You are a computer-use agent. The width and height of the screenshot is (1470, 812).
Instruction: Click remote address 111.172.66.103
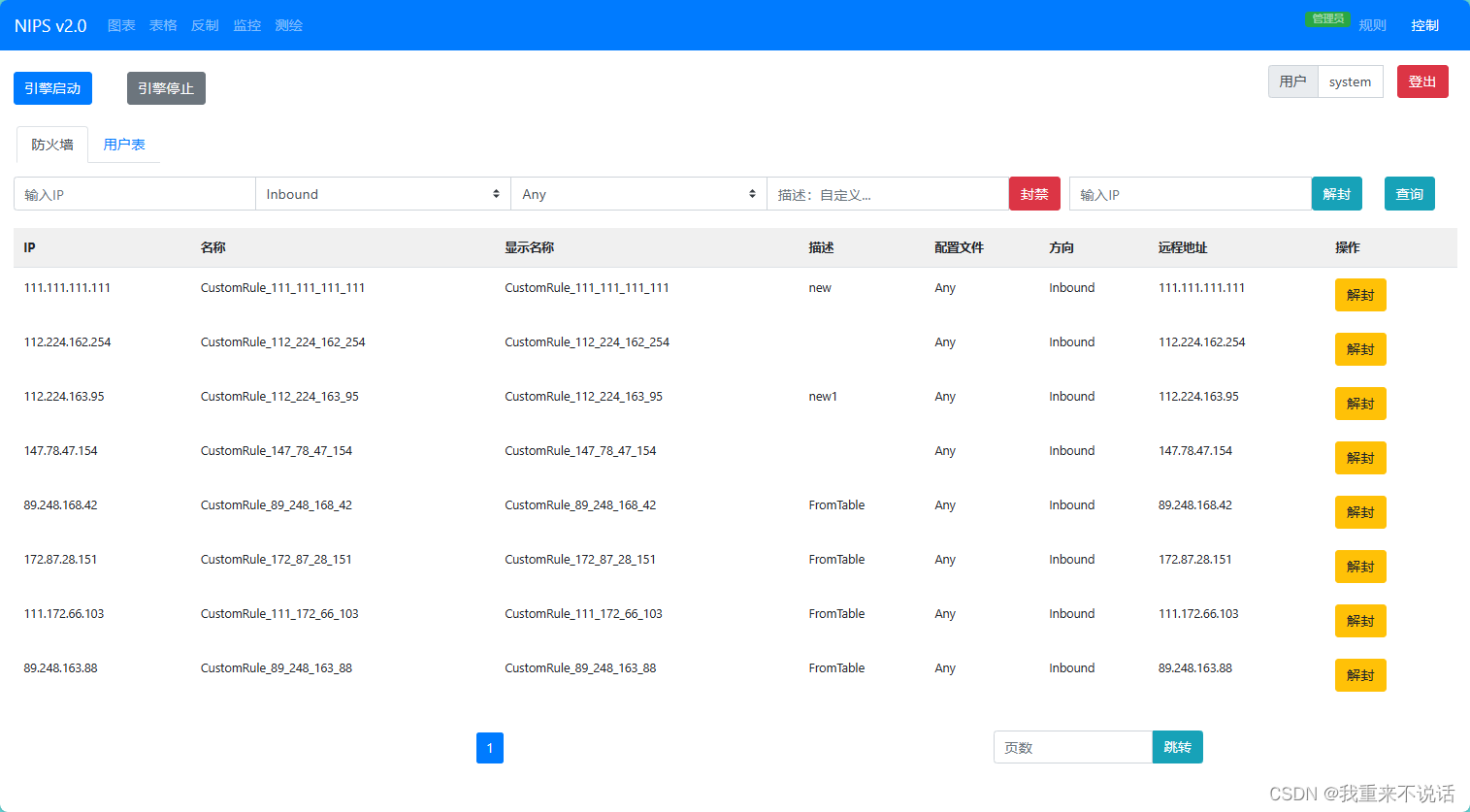click(x=1198, y=614)
